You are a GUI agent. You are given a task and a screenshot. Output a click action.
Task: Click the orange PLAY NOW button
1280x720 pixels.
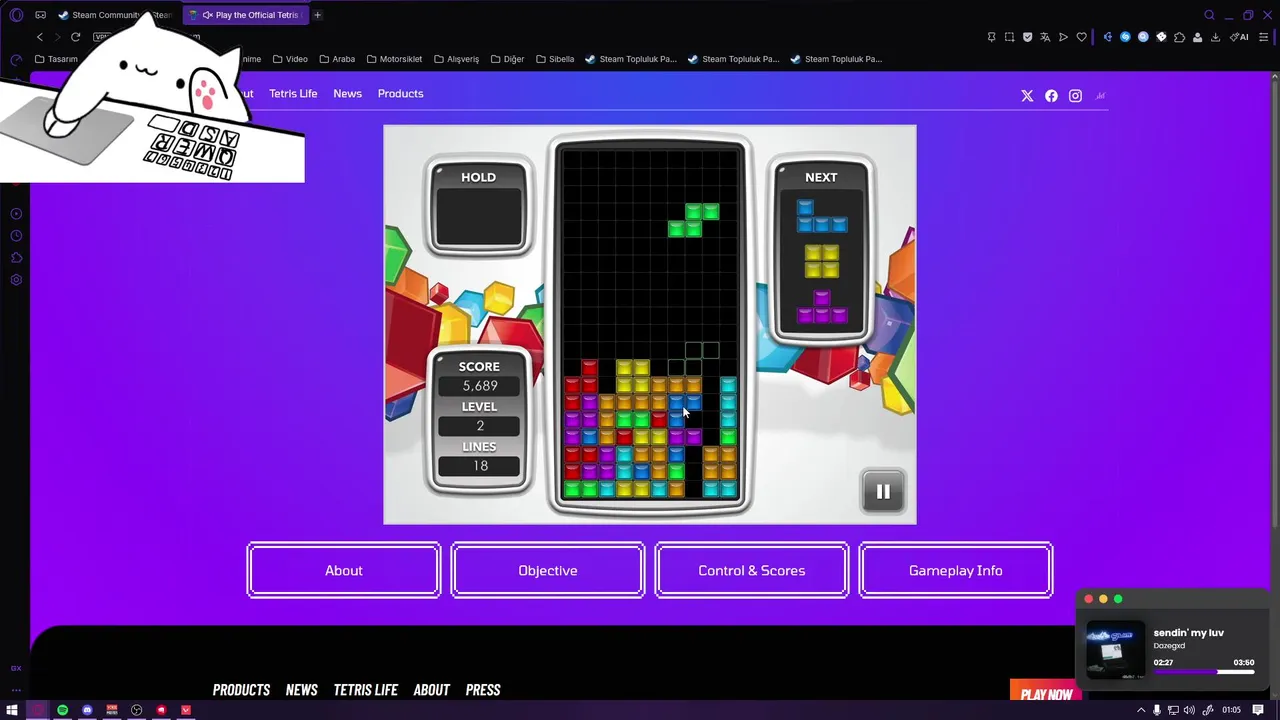tap(1046, 691)
